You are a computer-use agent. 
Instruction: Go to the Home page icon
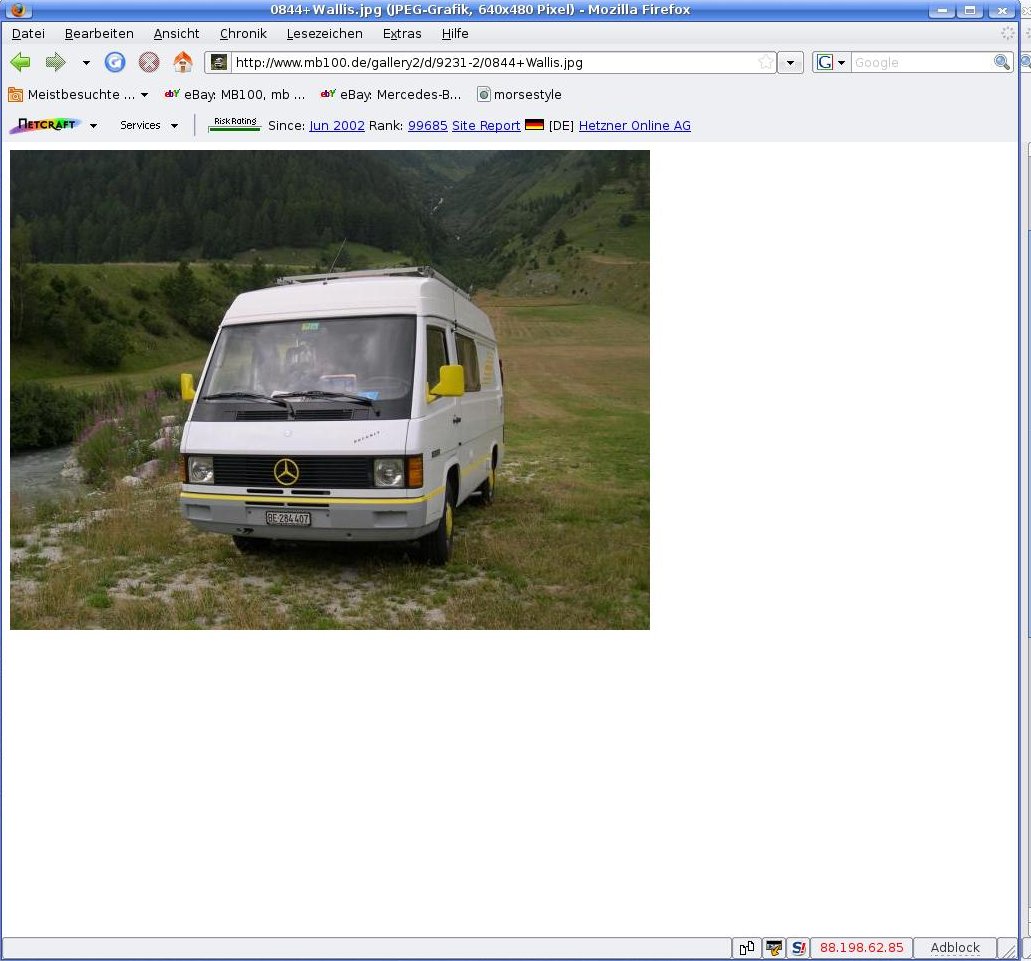pos(182,62)
